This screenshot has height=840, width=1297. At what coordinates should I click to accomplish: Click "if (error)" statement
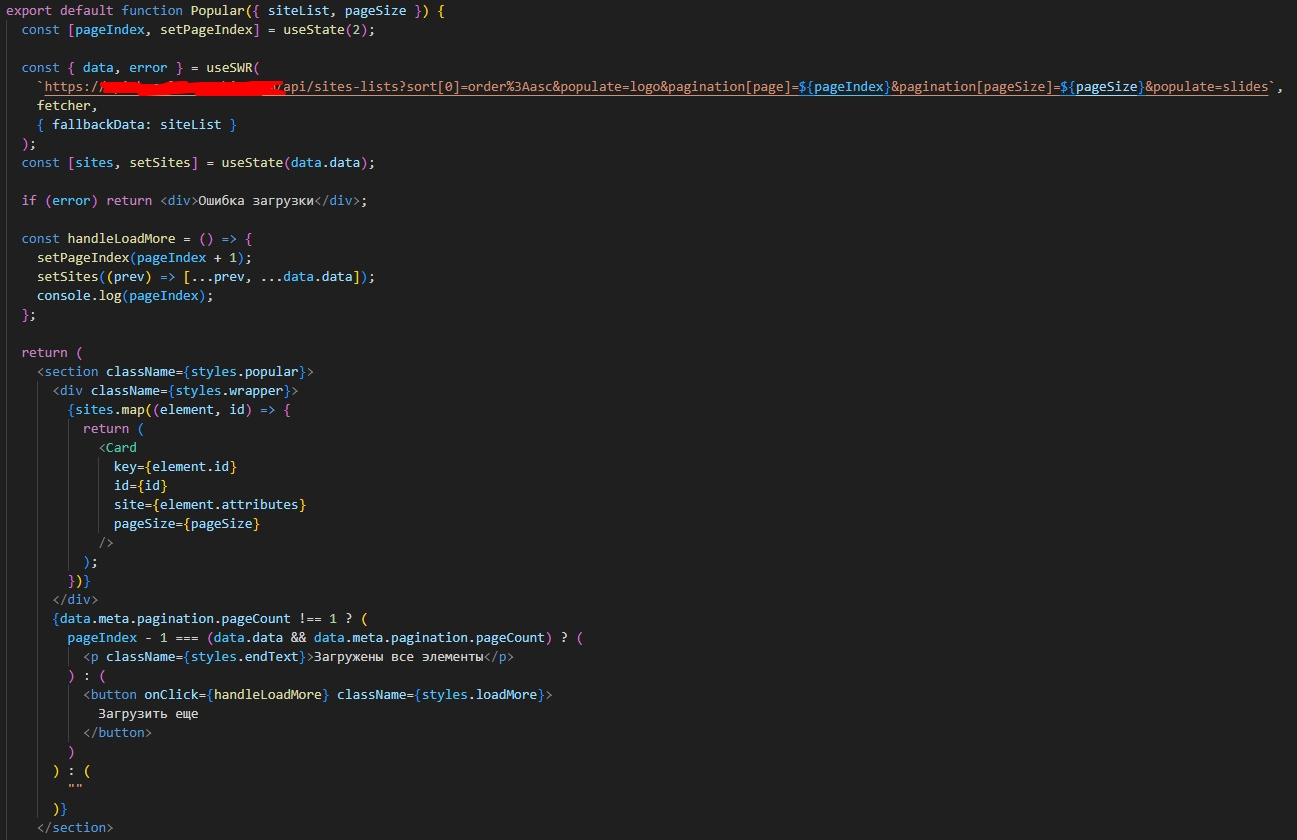[x=60, y=200]
